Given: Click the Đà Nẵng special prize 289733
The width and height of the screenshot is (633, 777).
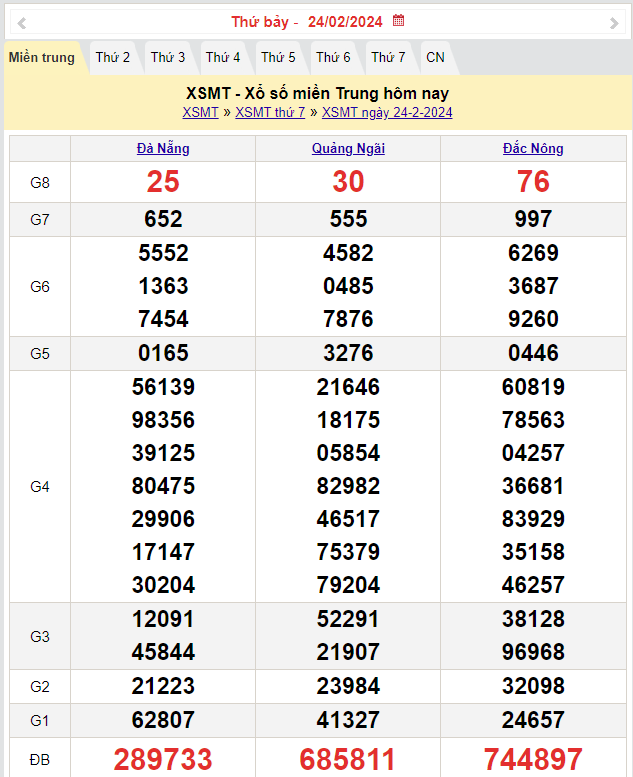Looking at the screenshot, I should [x=163, y=759].
